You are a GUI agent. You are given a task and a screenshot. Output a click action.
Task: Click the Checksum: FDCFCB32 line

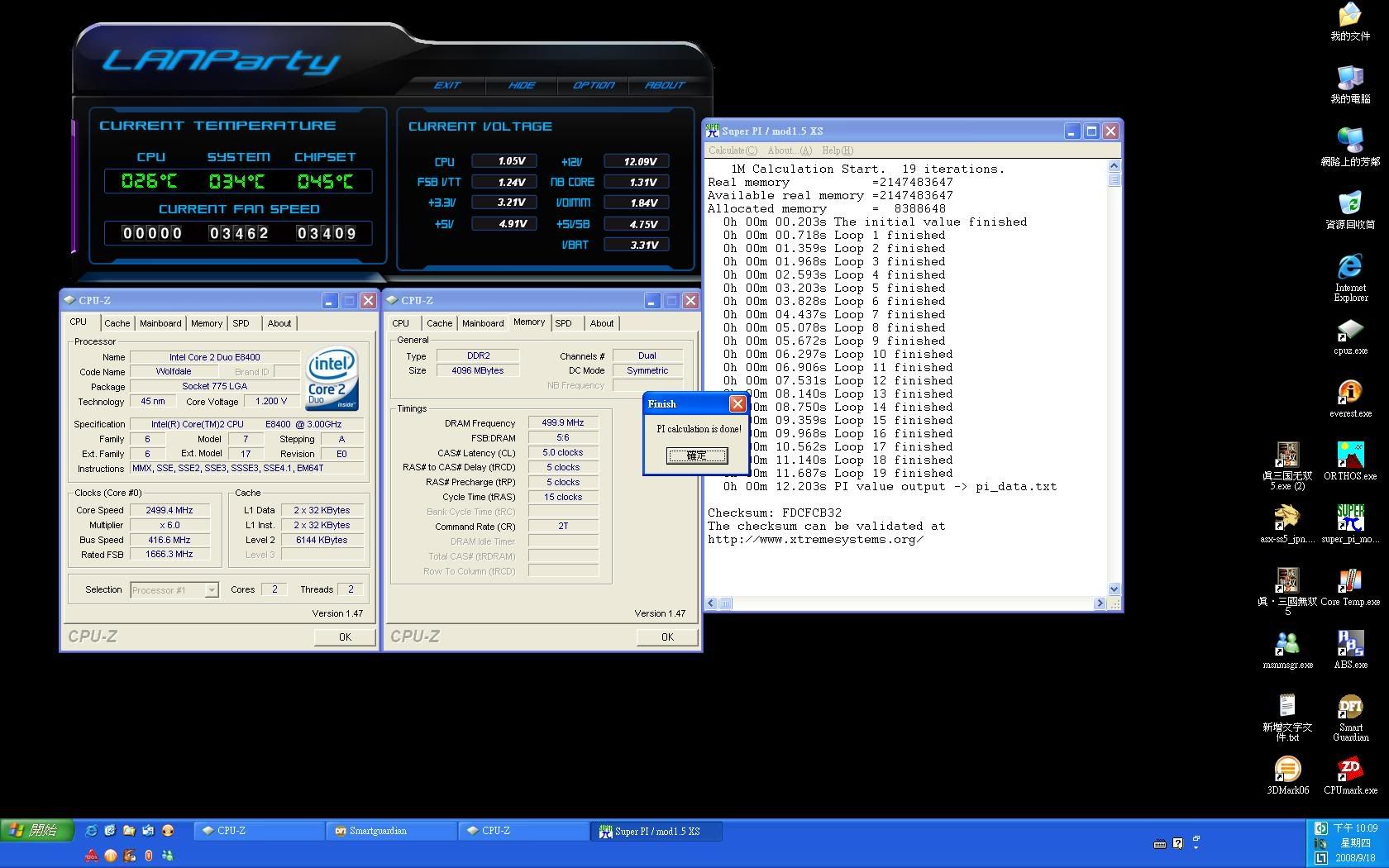click(775, 513)
